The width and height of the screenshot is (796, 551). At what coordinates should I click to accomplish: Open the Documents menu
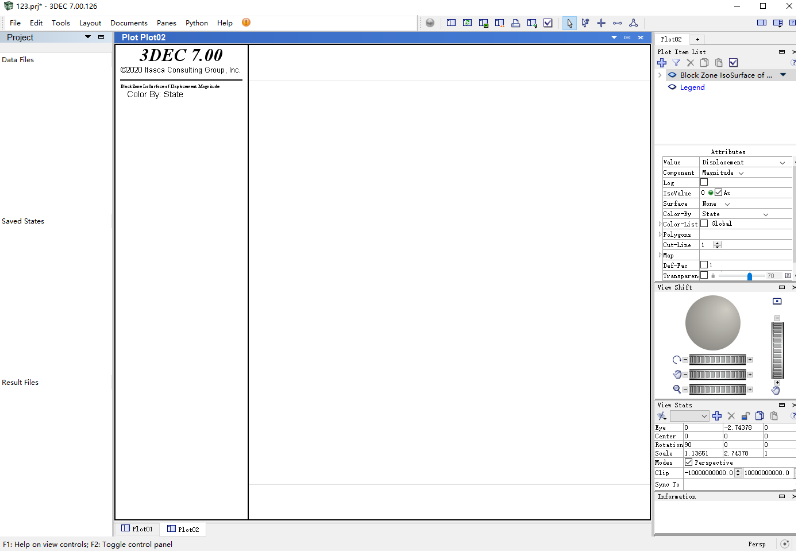128,22
